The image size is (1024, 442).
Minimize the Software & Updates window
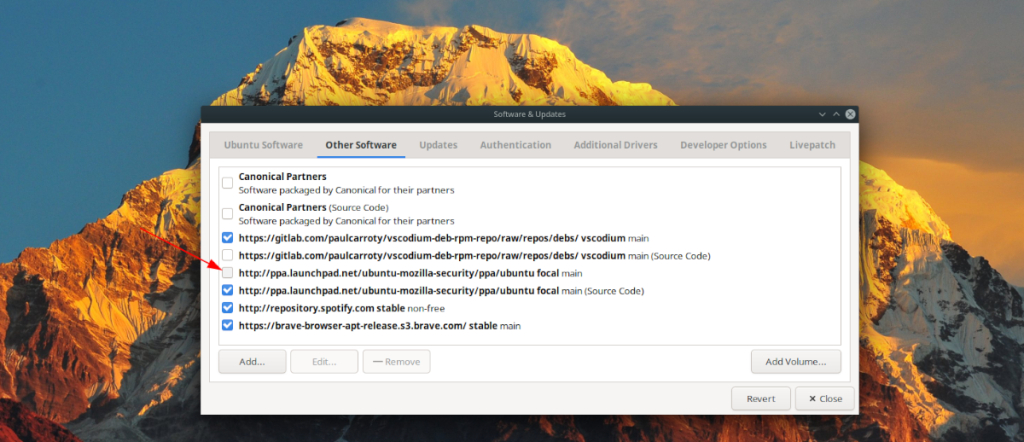[822, 114]
